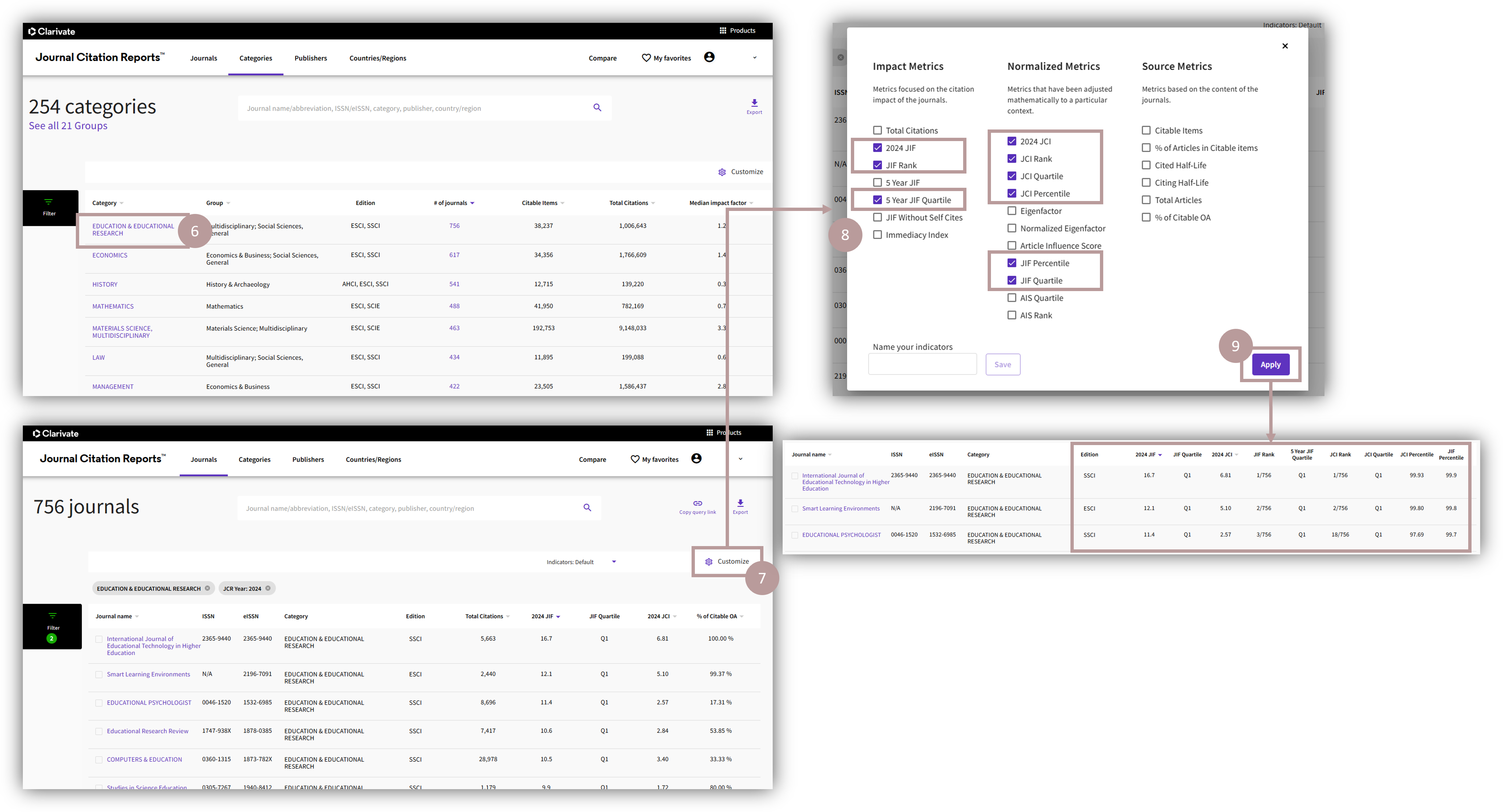This screenshot has width=1503, height=812.
Task: Check the Total Citations metric
Action: 877,130
